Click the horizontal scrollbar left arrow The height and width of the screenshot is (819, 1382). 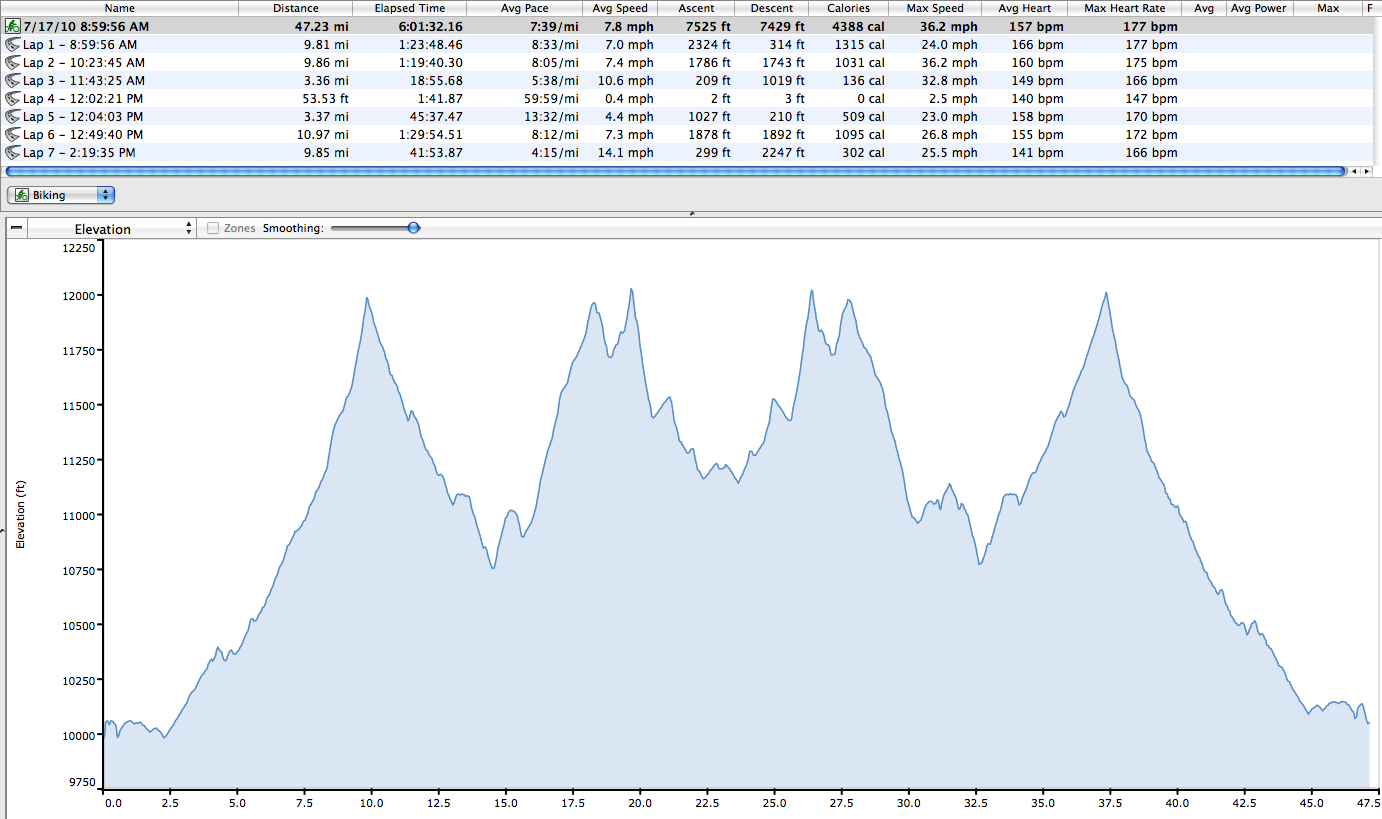tap(1355, 172)
